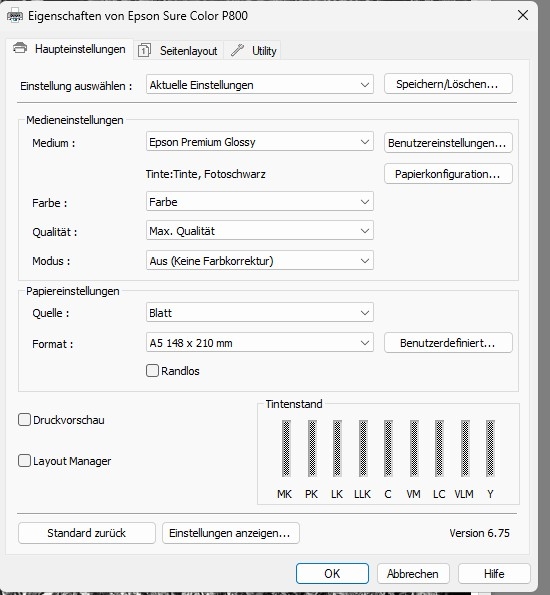Confirm with the OK button
Screen dimensions: 550x595
pyautogui.click(x=332, y=573)
